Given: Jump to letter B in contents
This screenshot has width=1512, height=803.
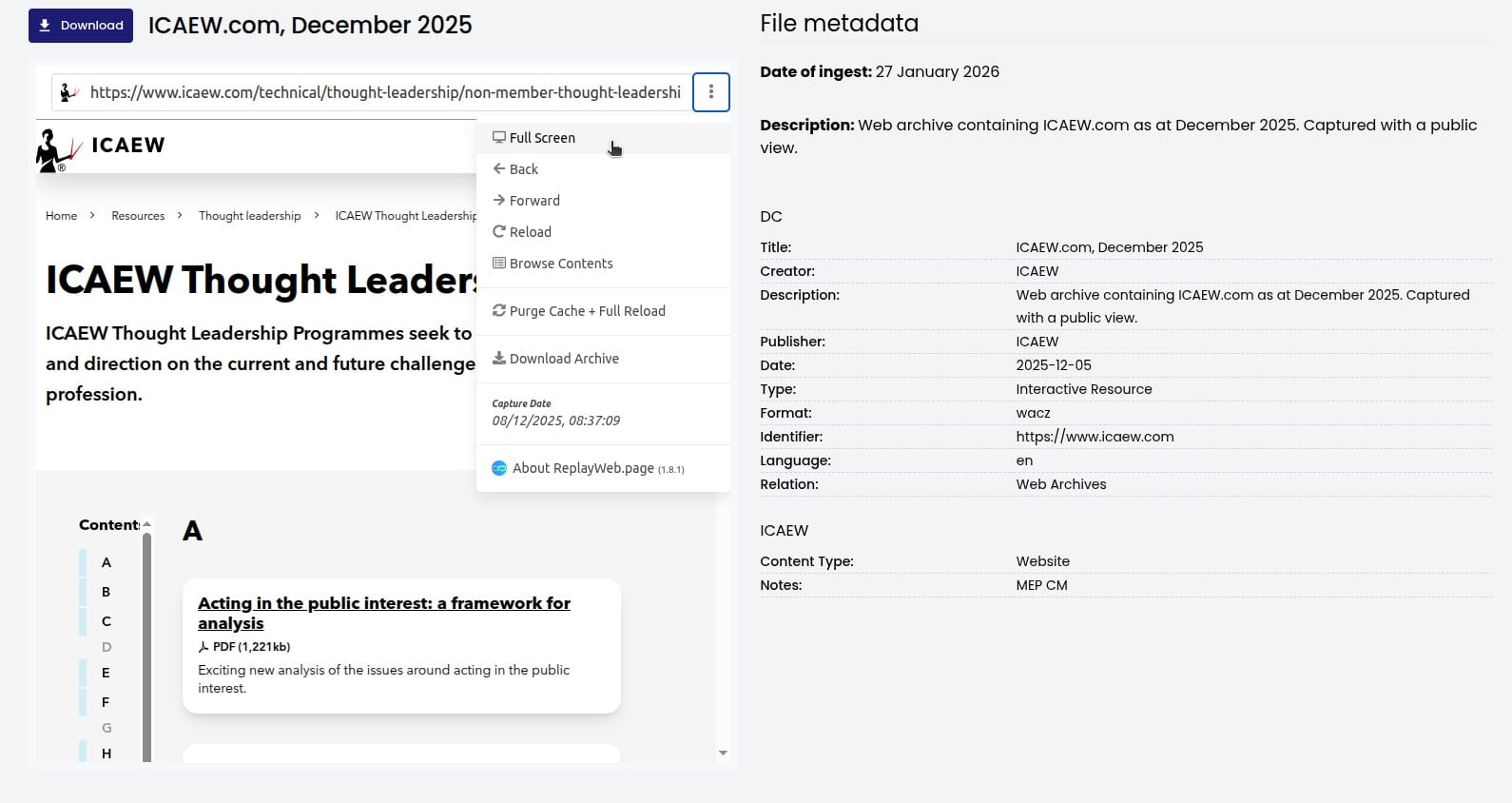Looking at the screenshot, I should click(106, 592).
